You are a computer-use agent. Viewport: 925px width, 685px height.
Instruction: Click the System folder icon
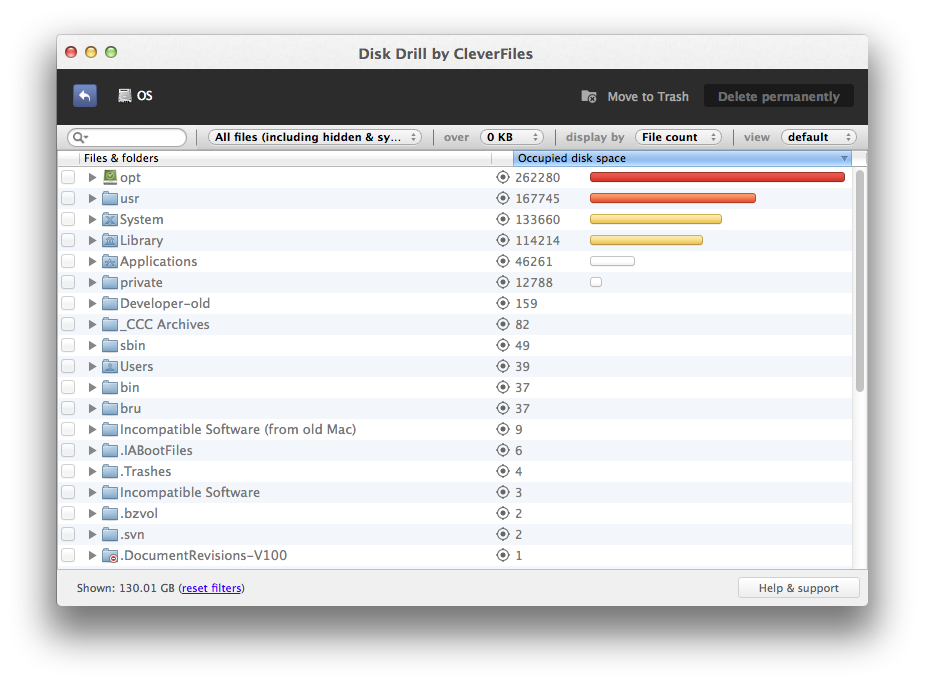(110, 219)
